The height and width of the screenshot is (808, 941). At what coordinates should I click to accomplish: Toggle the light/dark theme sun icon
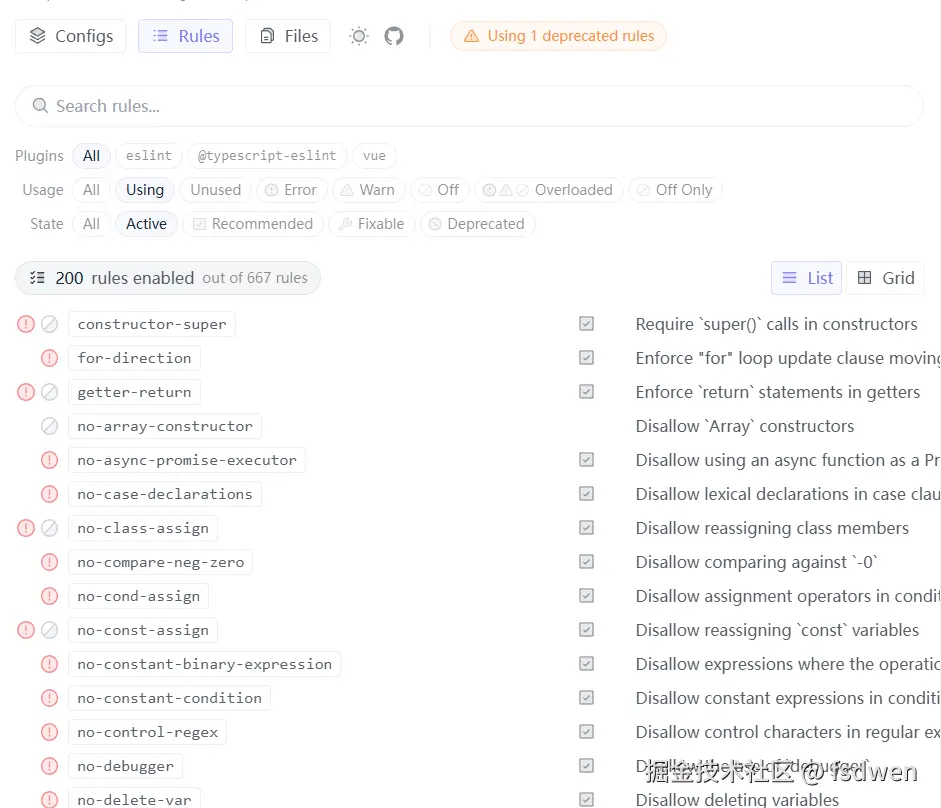tap(359, 36)
